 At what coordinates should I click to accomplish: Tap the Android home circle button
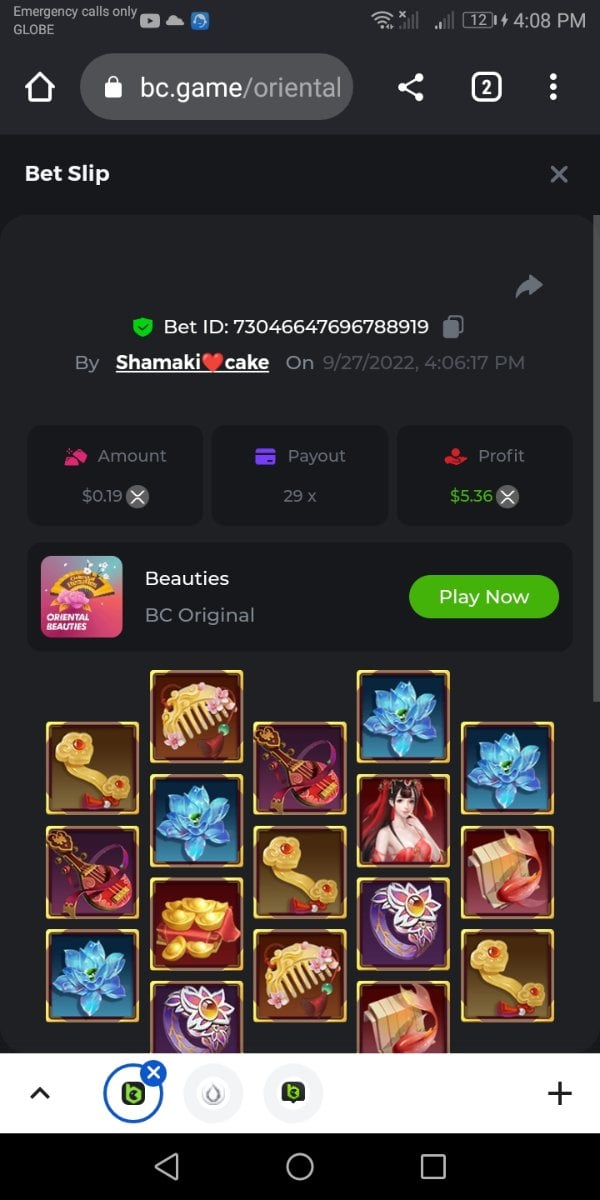coord(300,1166)
